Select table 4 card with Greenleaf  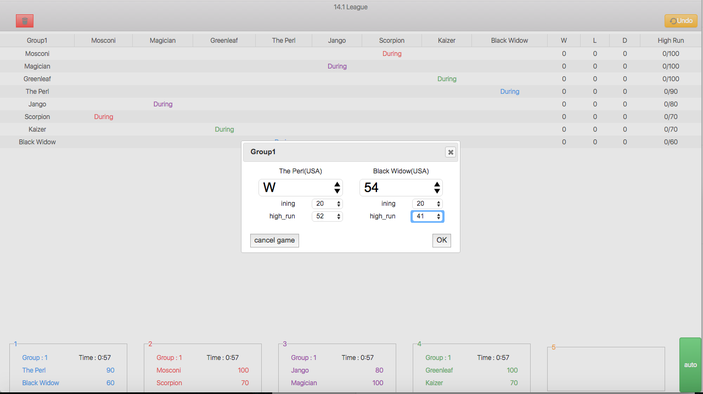pyautogui.click(x=472, y=368)
